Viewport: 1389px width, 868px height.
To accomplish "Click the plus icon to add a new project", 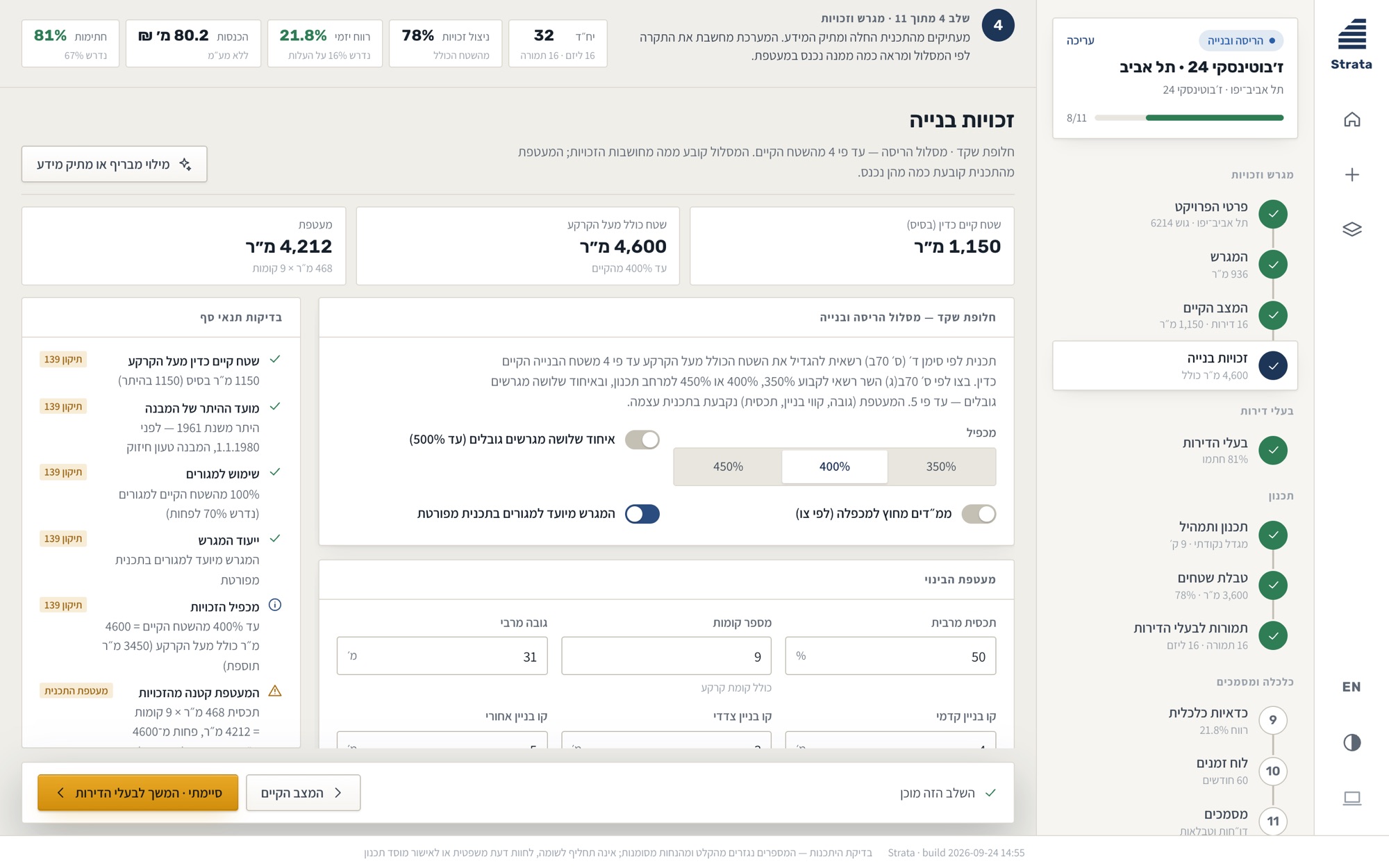I will click(1351, 174).
